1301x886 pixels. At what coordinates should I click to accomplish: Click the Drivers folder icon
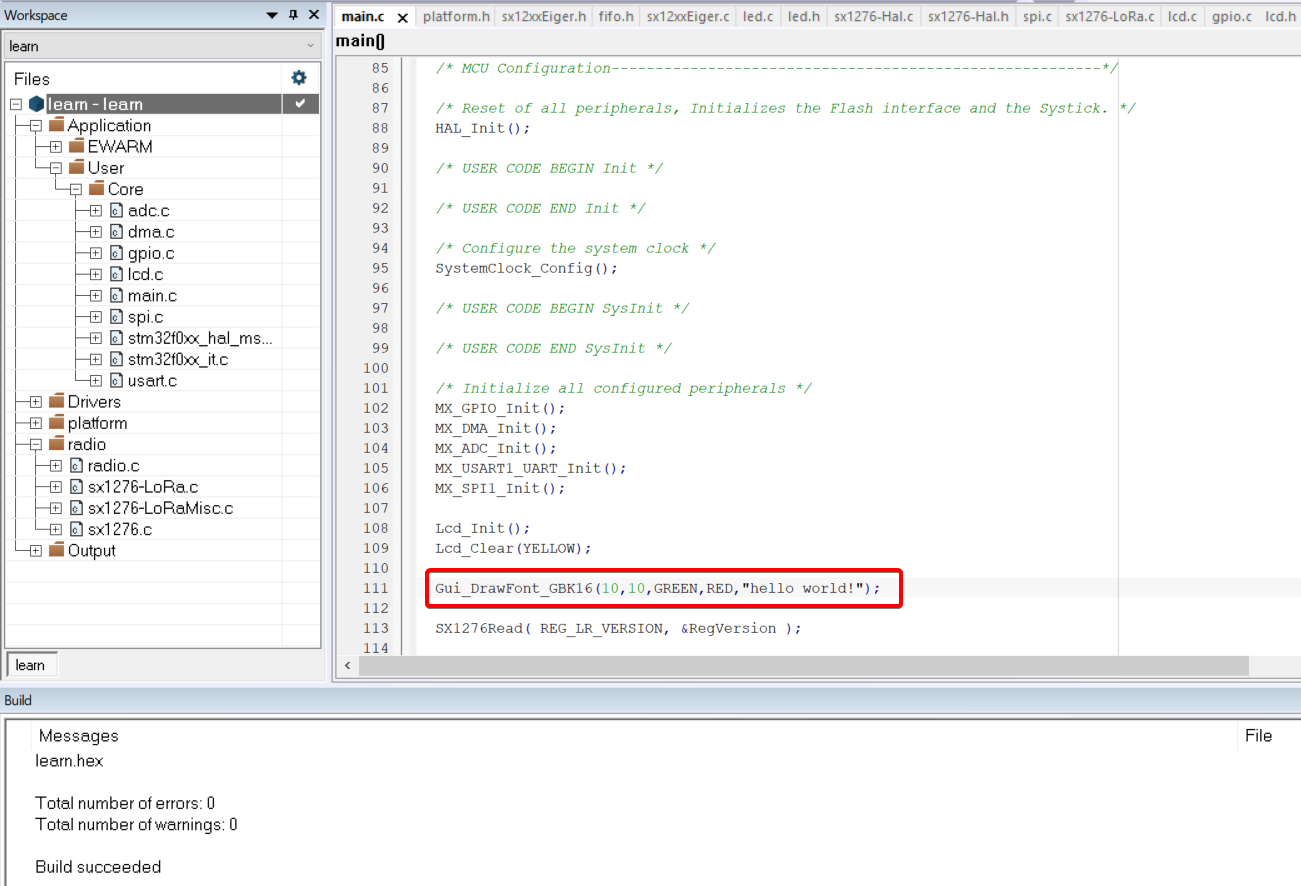coord(56,402)
